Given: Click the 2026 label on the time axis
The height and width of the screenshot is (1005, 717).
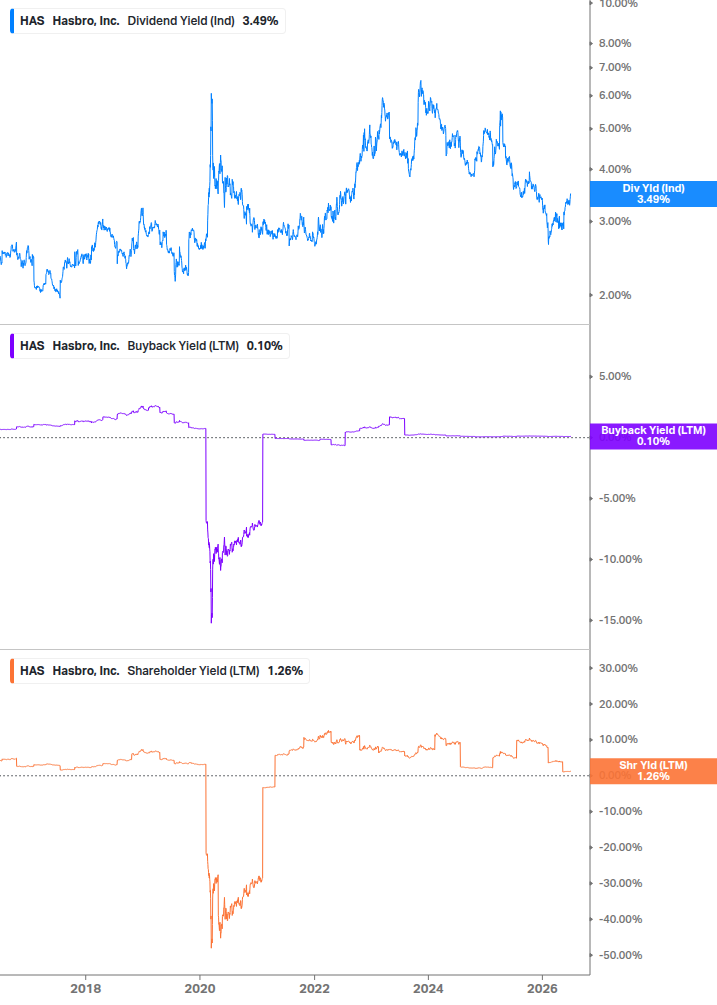Looking at the screenshot, I should tap(542, 988).
